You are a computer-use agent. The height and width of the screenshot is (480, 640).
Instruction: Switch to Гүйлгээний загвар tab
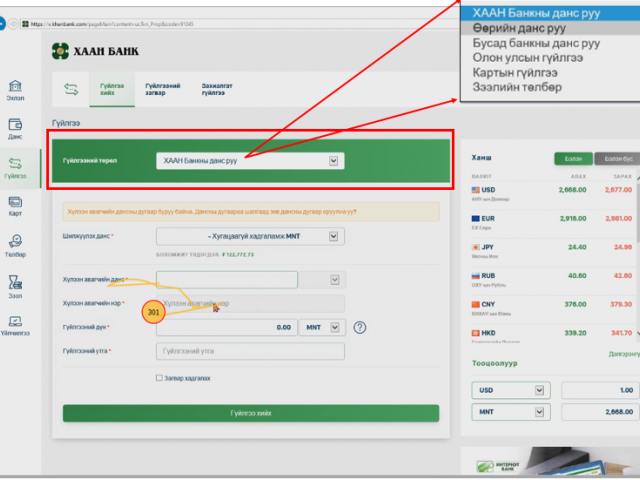(x=163, y=89)
